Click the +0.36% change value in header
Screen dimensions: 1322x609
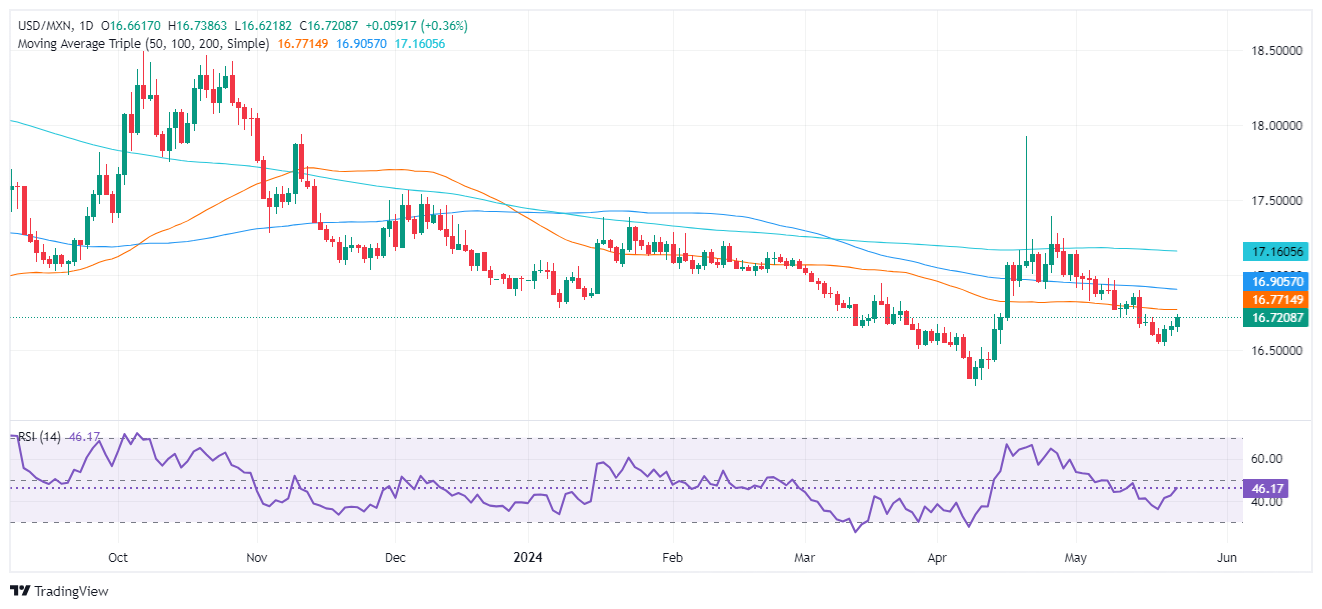tap(445, 25)
